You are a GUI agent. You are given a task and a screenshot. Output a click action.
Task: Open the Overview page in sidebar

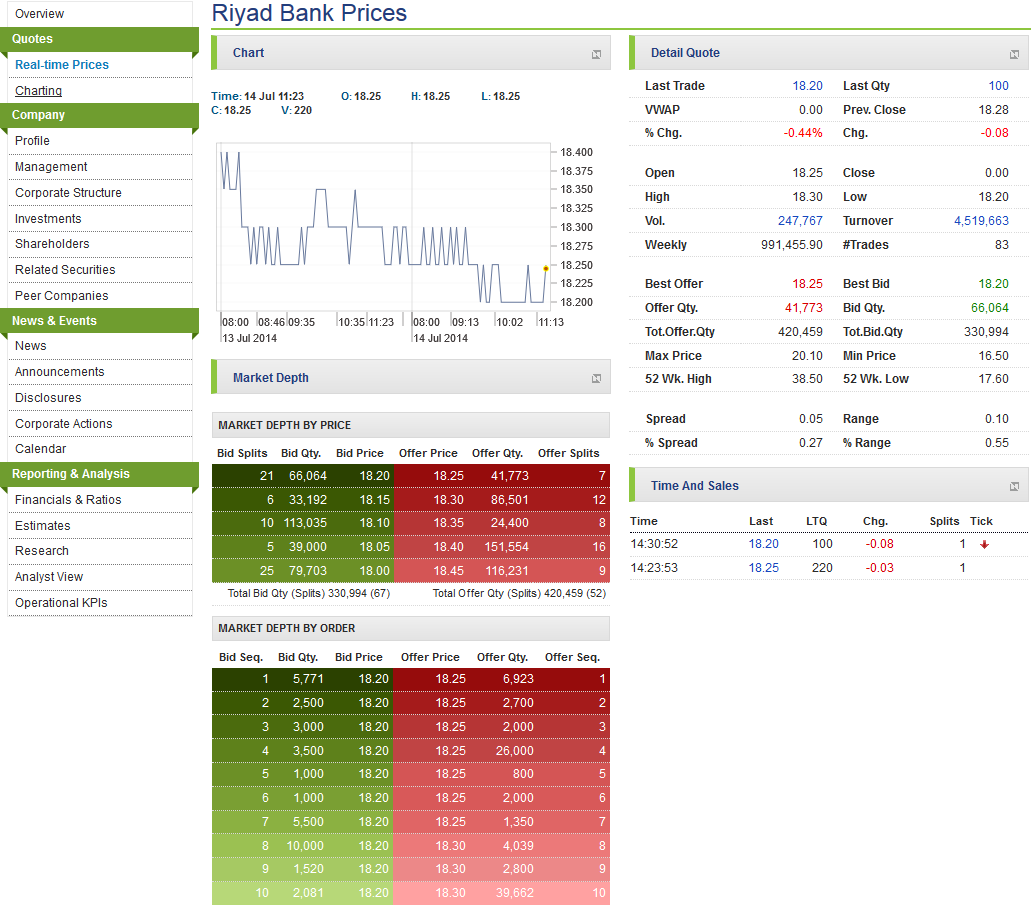coord(40,14)
